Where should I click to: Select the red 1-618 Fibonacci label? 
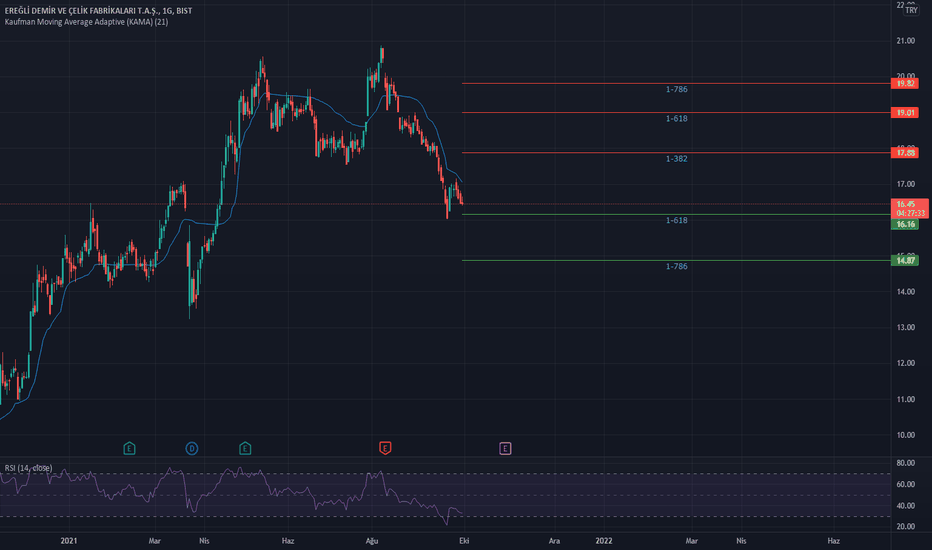tap(676, 118)
